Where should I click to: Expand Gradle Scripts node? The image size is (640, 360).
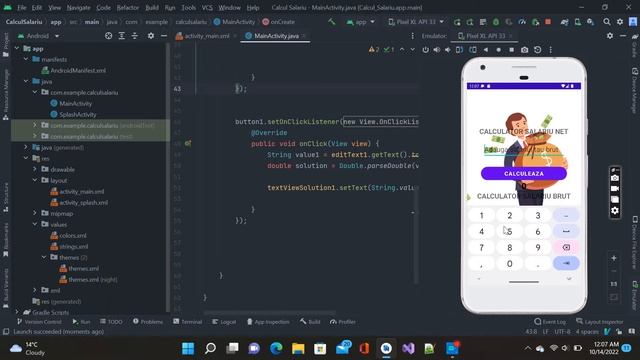[x=17, y=312]
